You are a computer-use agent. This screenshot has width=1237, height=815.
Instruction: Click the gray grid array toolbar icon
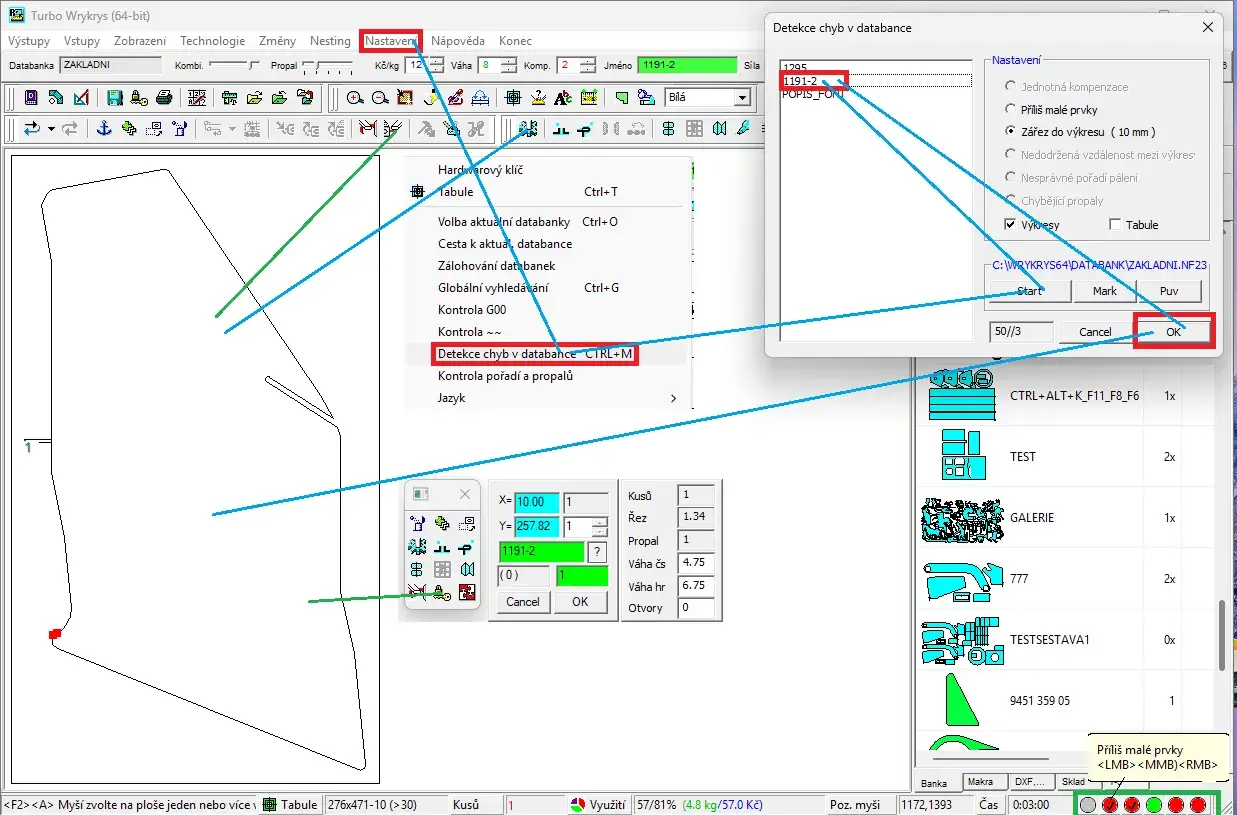pos(694,128)
